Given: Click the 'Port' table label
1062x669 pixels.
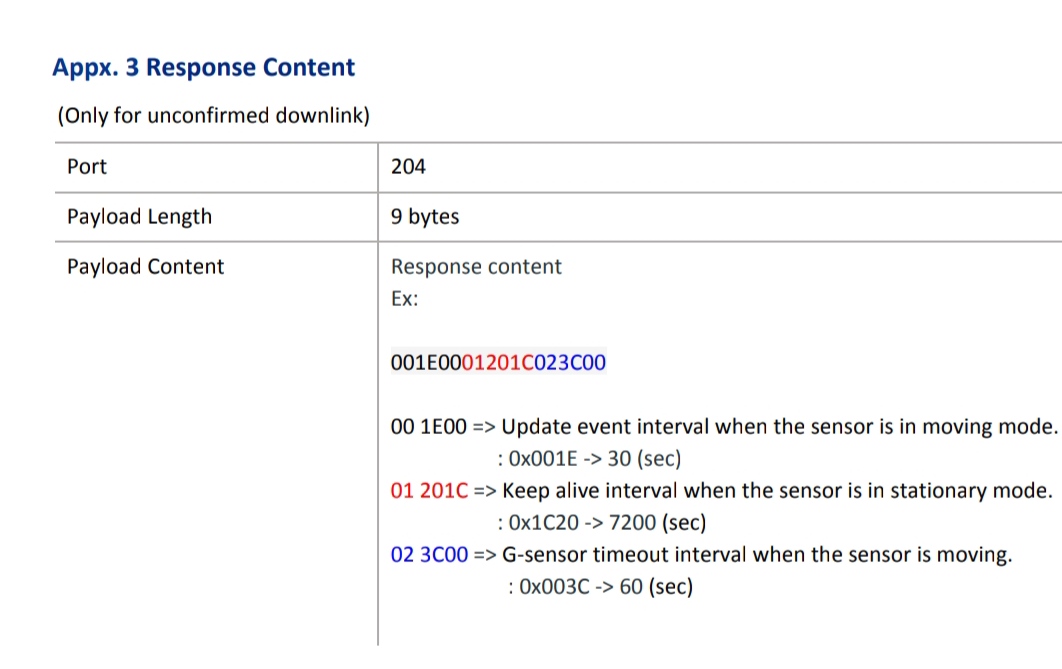Looking at the screenshot, I should click(x=87, y=166).
